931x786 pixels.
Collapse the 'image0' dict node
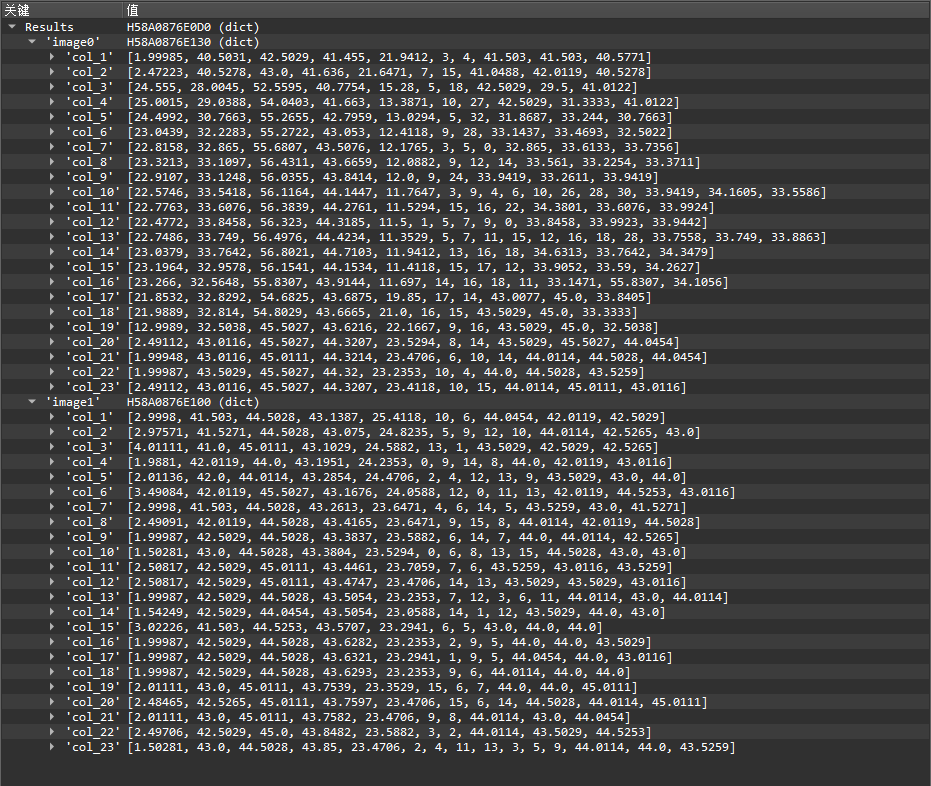click(x=33, y=42)
